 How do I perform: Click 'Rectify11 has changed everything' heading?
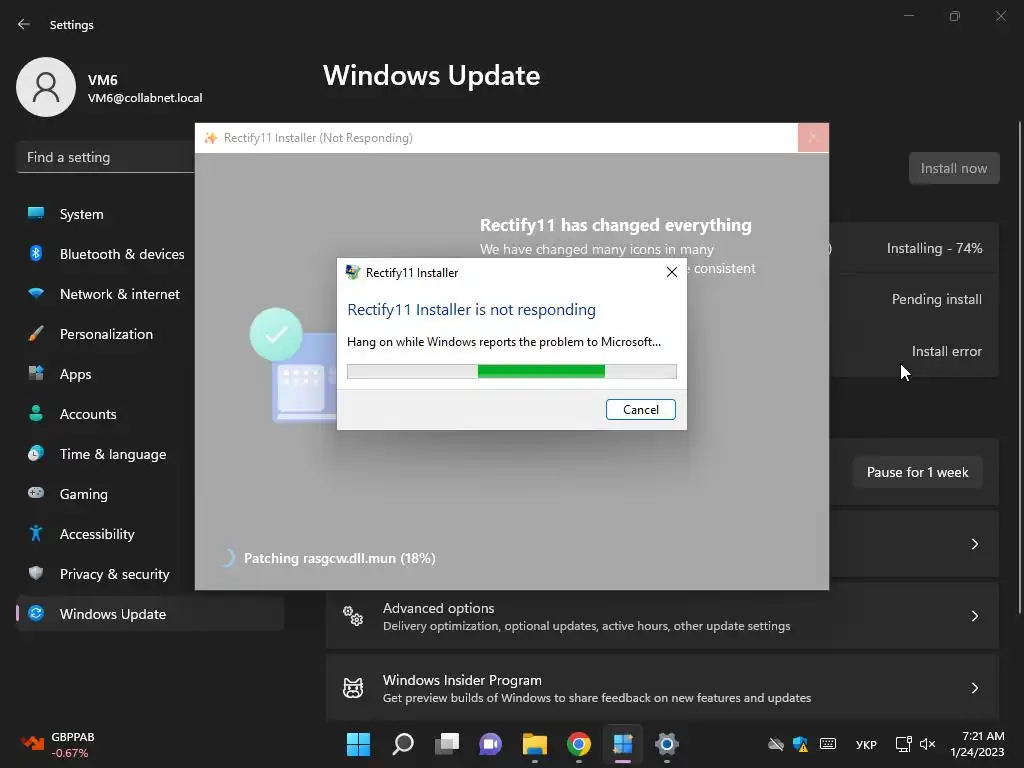coord(616,225)
